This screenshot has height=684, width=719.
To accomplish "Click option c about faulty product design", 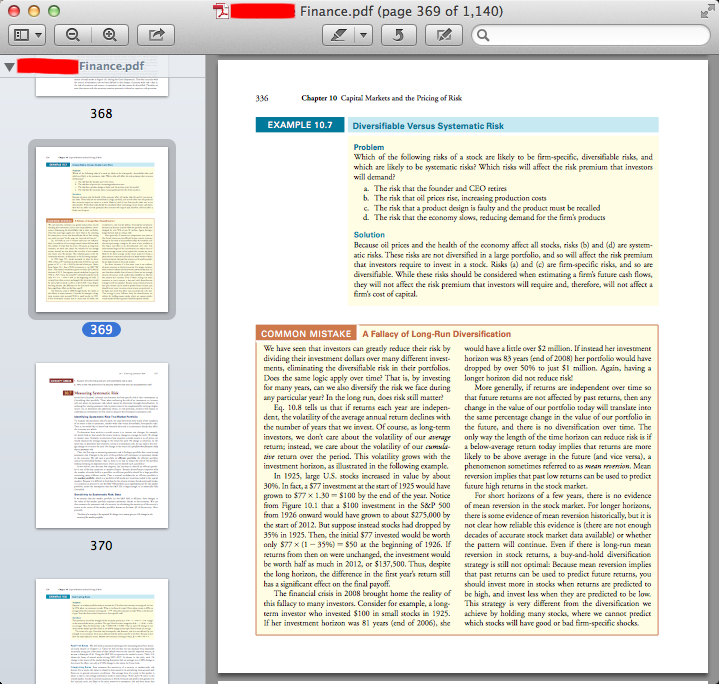I will coord(482,208).
